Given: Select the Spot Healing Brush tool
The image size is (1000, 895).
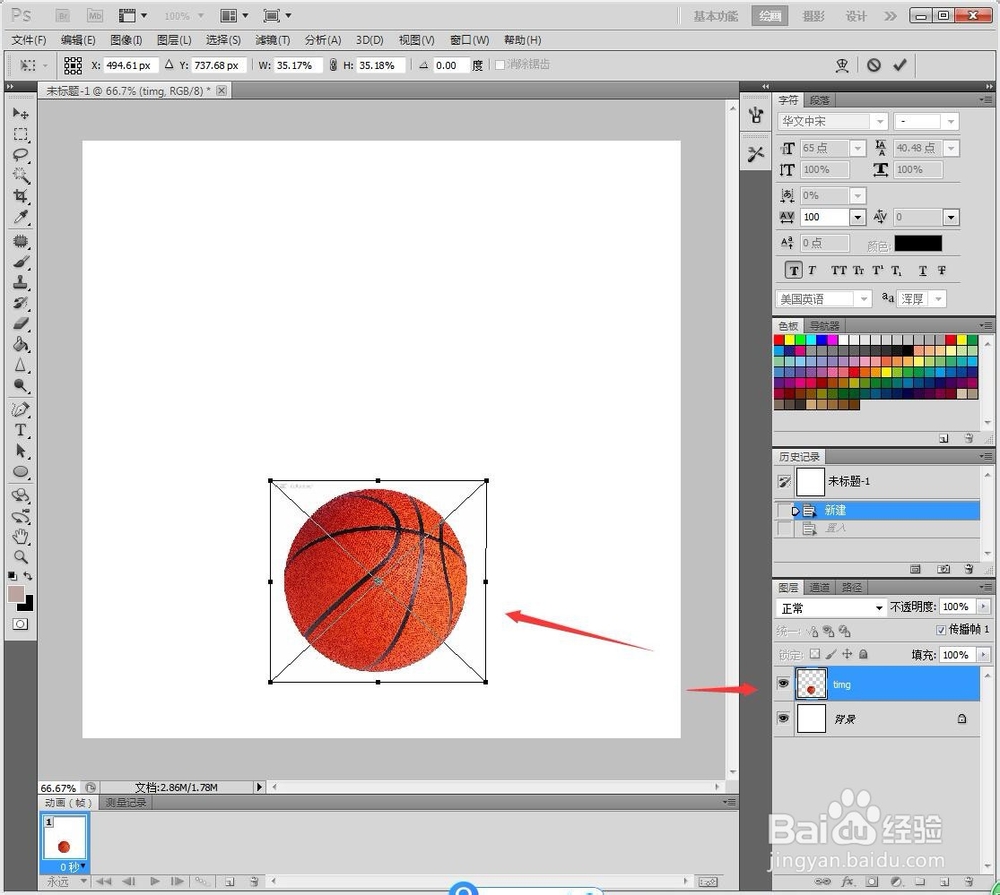Looking at the screenshot, I should [x=20, y=241].
